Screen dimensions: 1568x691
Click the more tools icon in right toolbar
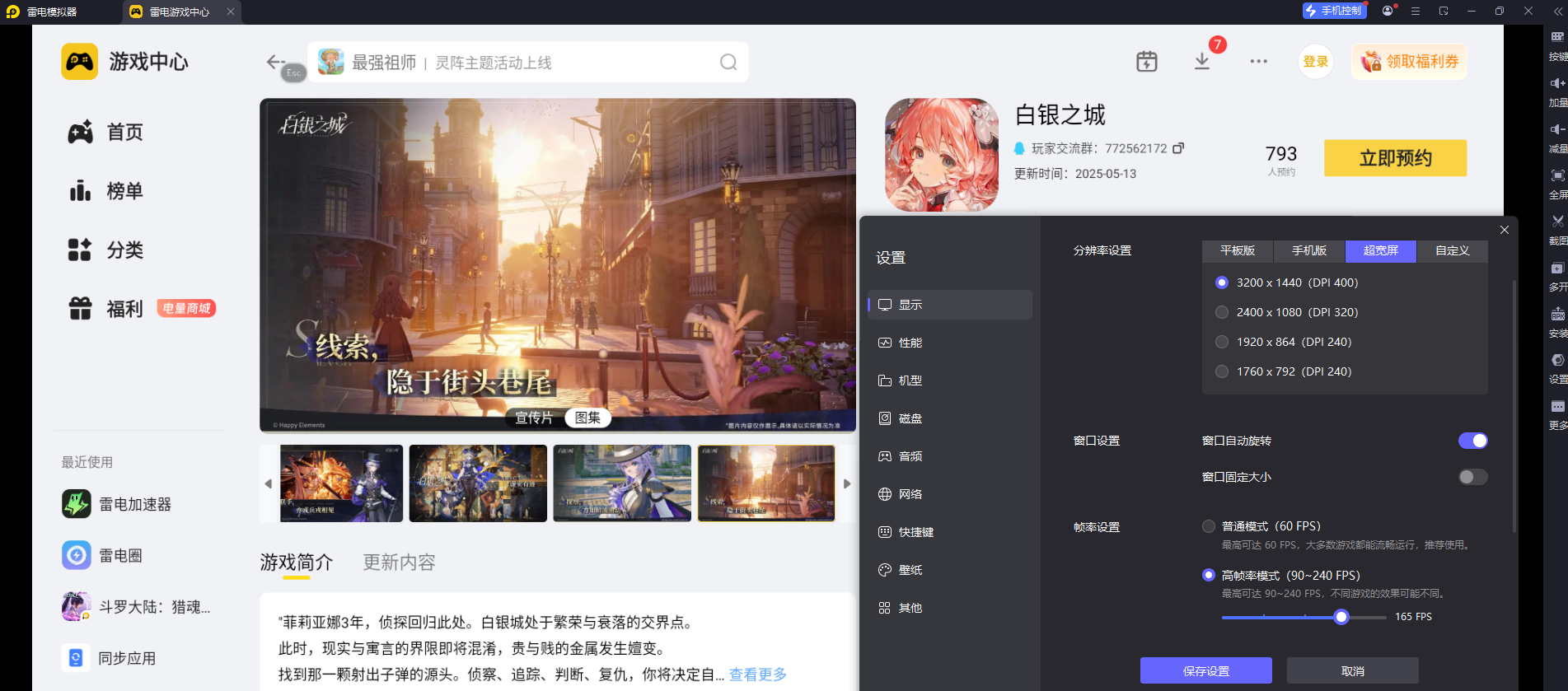[x=1557, y=406]
